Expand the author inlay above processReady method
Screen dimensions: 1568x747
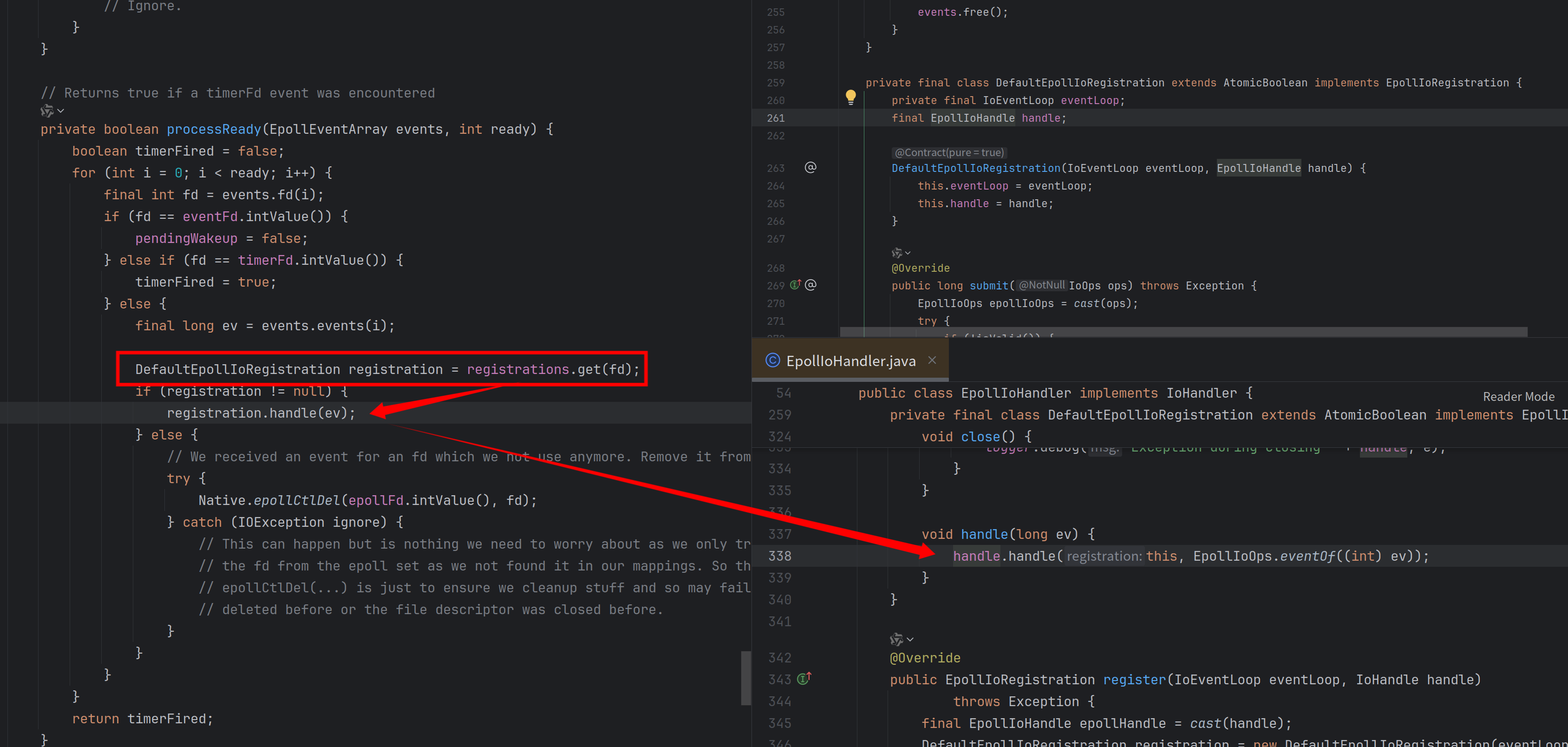[x=52, y=111]
